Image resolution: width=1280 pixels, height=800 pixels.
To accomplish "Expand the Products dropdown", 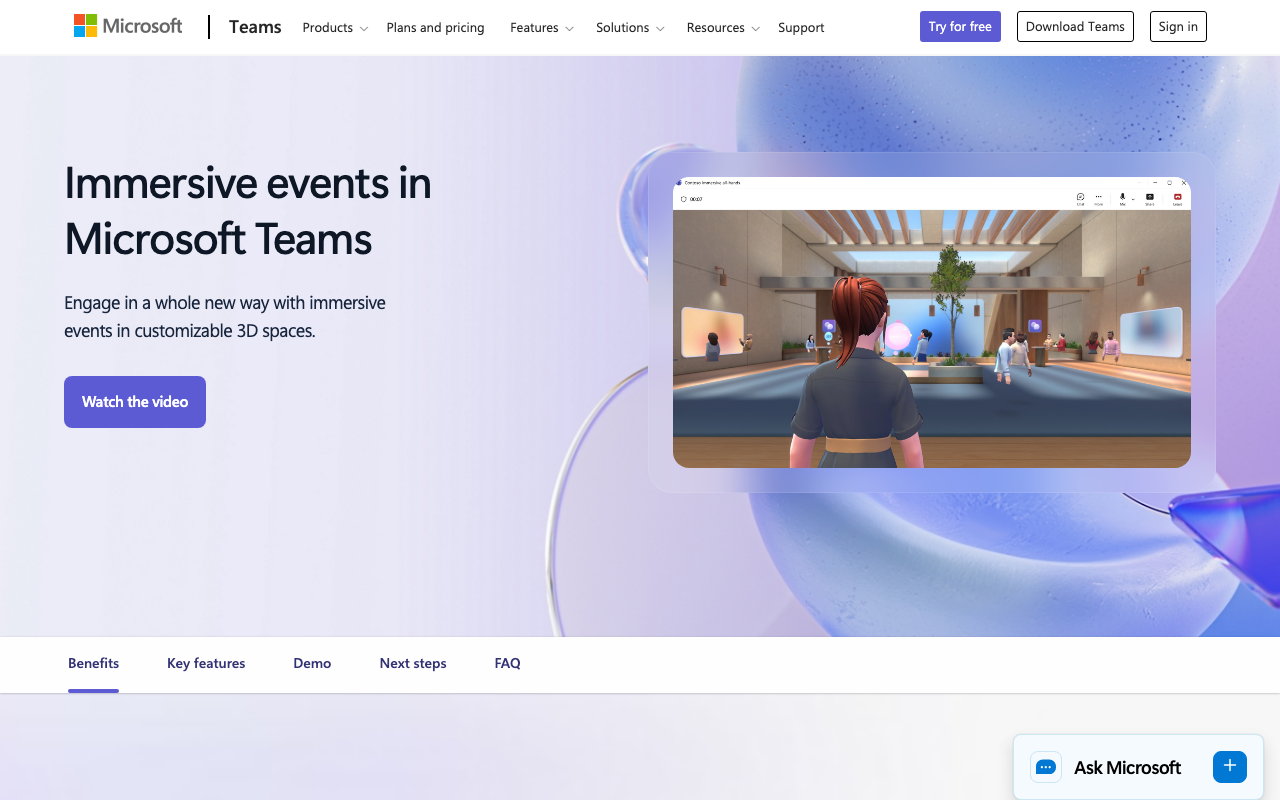I will coord(334,27).
